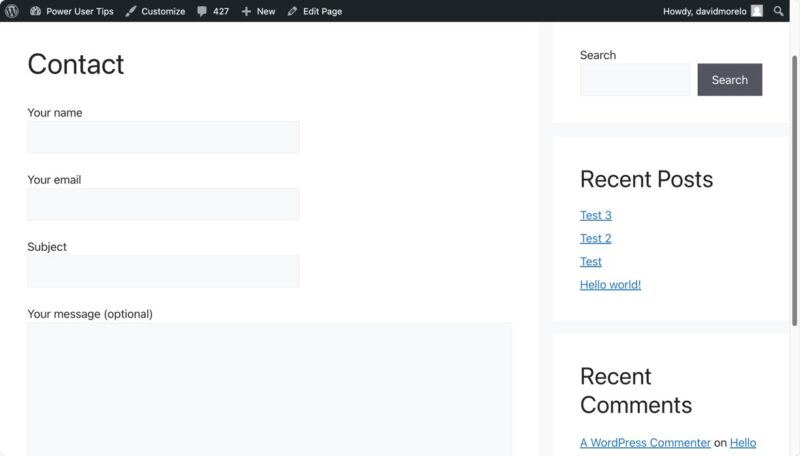Open Howdy, davidmorelo account menu
The width and height of the screenshot is (800, 456).
pyautogui.click(x=713, y=11)
